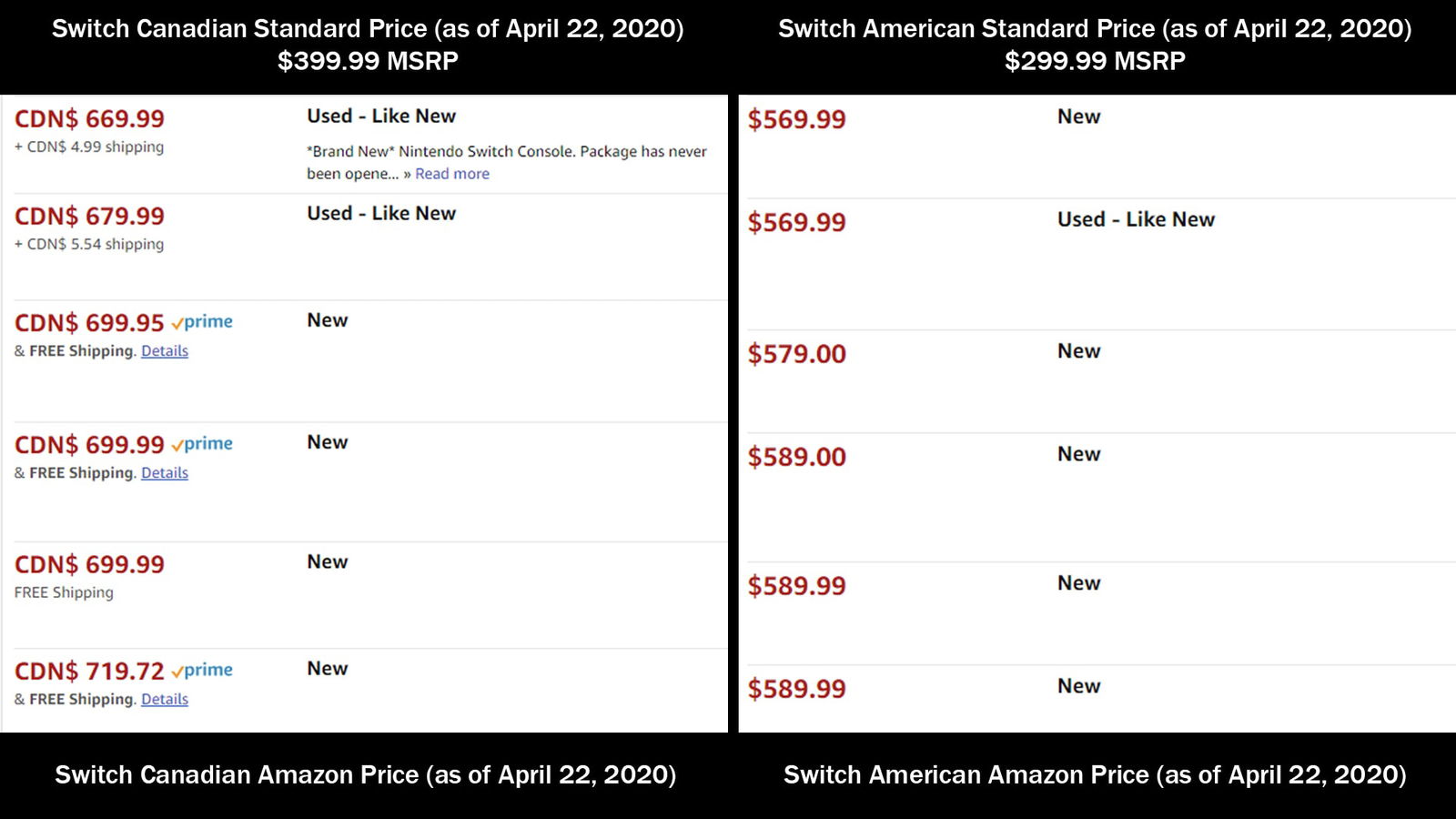The width and height of the screenshot is (1456, 819).
Task: Click the top Used - Like New Canadian condition label
Action: click(380, 116)
